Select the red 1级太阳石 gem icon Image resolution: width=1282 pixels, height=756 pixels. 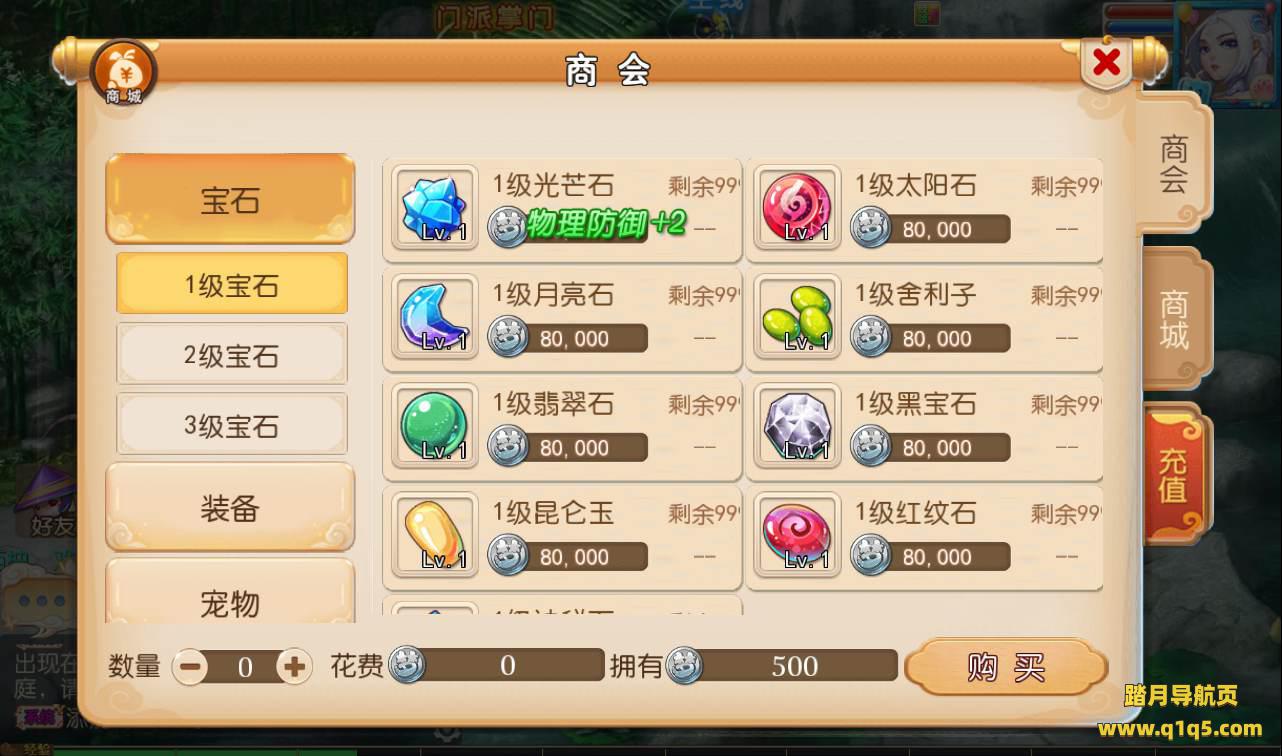tap(797, 208)
